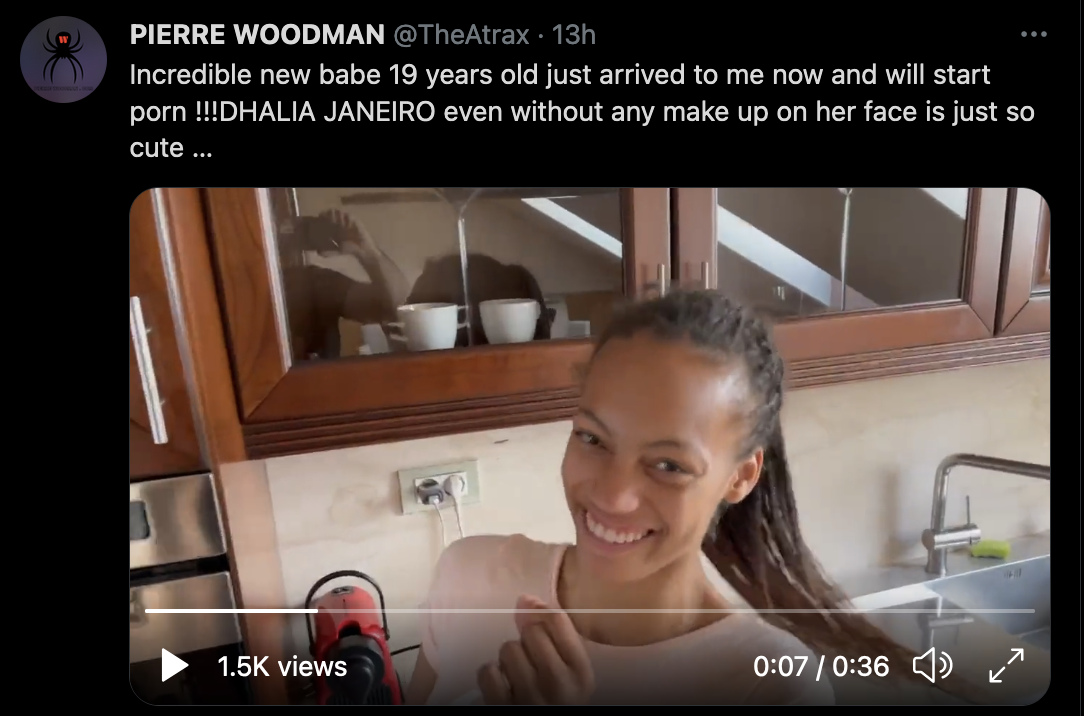This screenshot has height=716, width=1084.
Task: Play the video with the play icon
Action: click(x=174, y=666)
